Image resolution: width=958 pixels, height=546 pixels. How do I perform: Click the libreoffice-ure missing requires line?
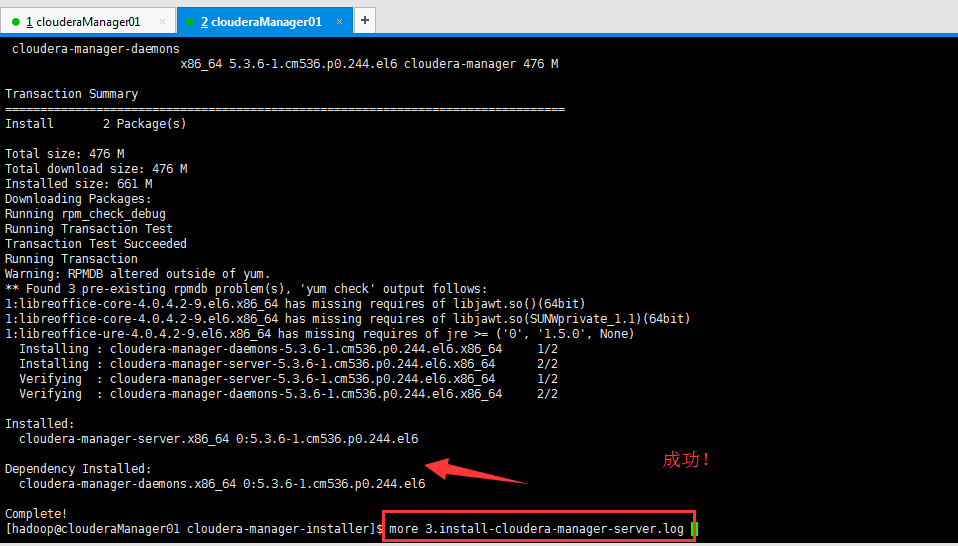point(320,334)
